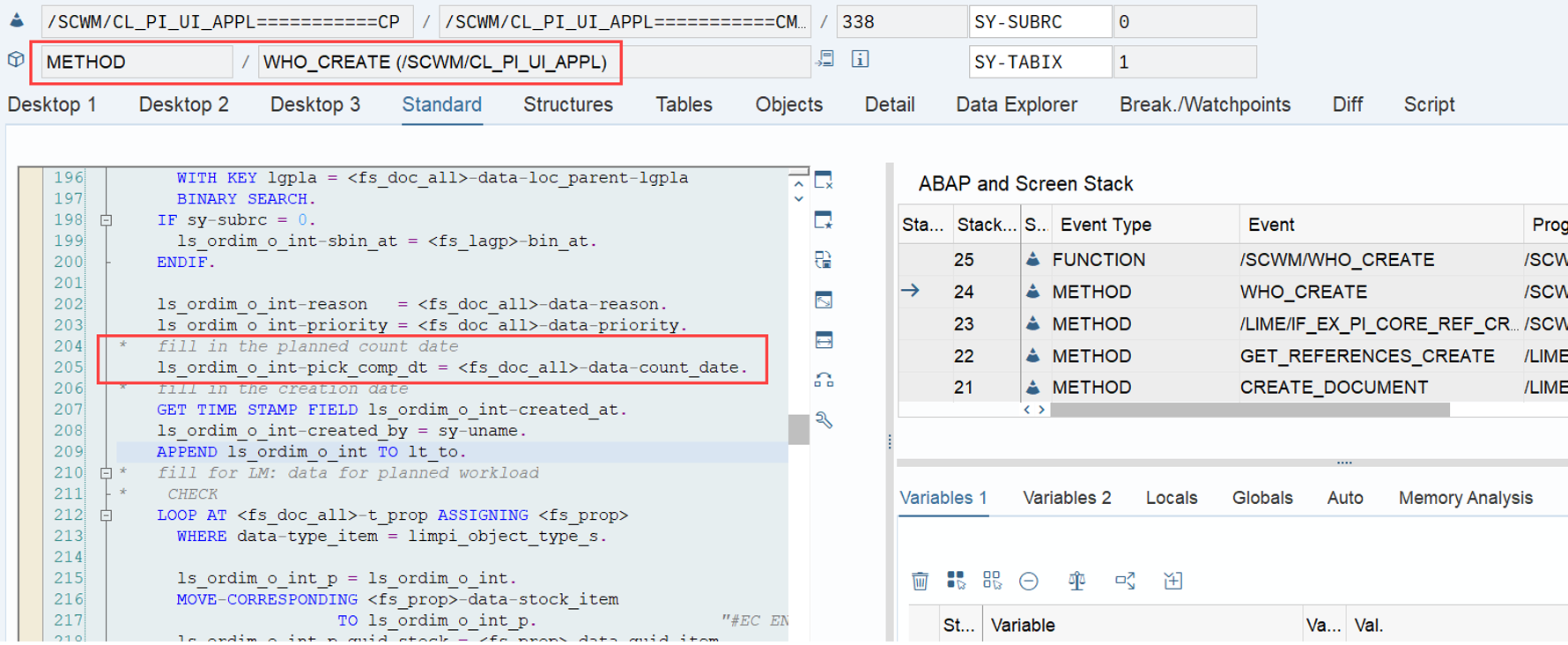Click the scales compare icon in the Variables toolbar
The height and width of the screenshot is (645, 1568).
pyautogui.click(x=1076, y=581)
